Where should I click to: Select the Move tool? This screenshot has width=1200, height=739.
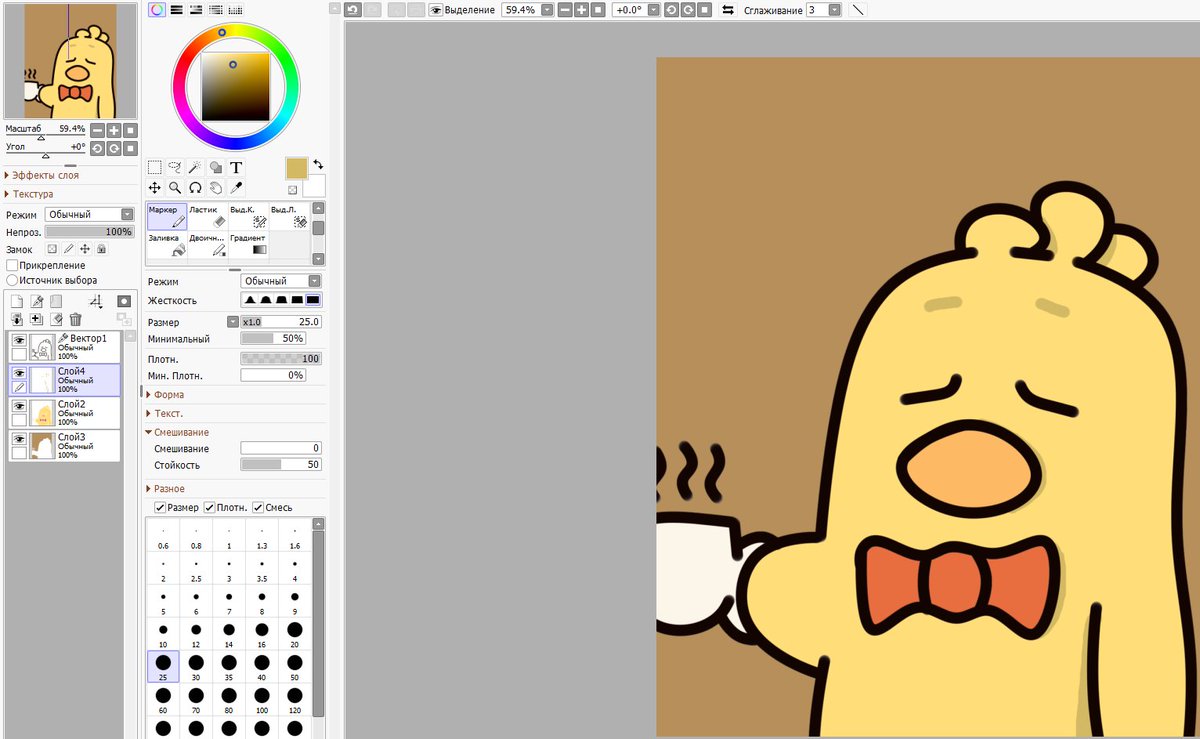point(155,187)
